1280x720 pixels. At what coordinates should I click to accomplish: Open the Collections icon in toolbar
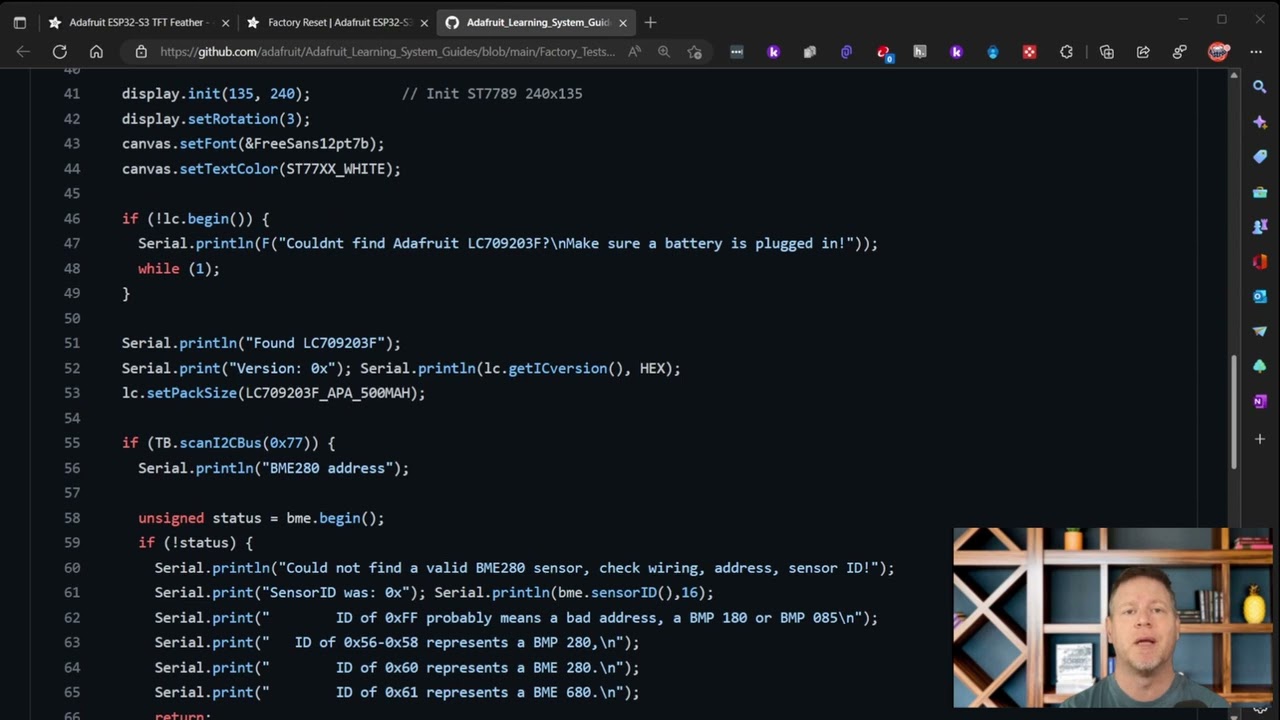[1107, 52]
